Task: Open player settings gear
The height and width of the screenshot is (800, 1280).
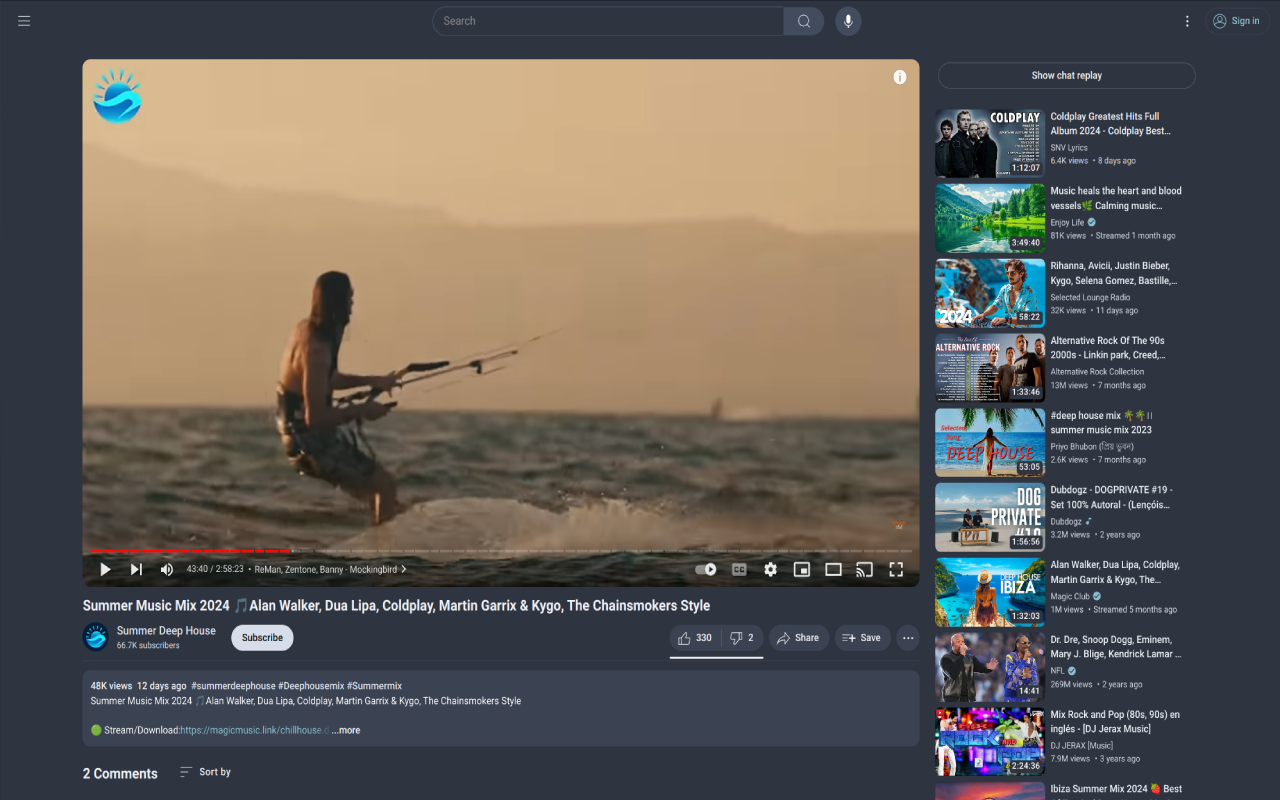Action: tap(770, 569)
